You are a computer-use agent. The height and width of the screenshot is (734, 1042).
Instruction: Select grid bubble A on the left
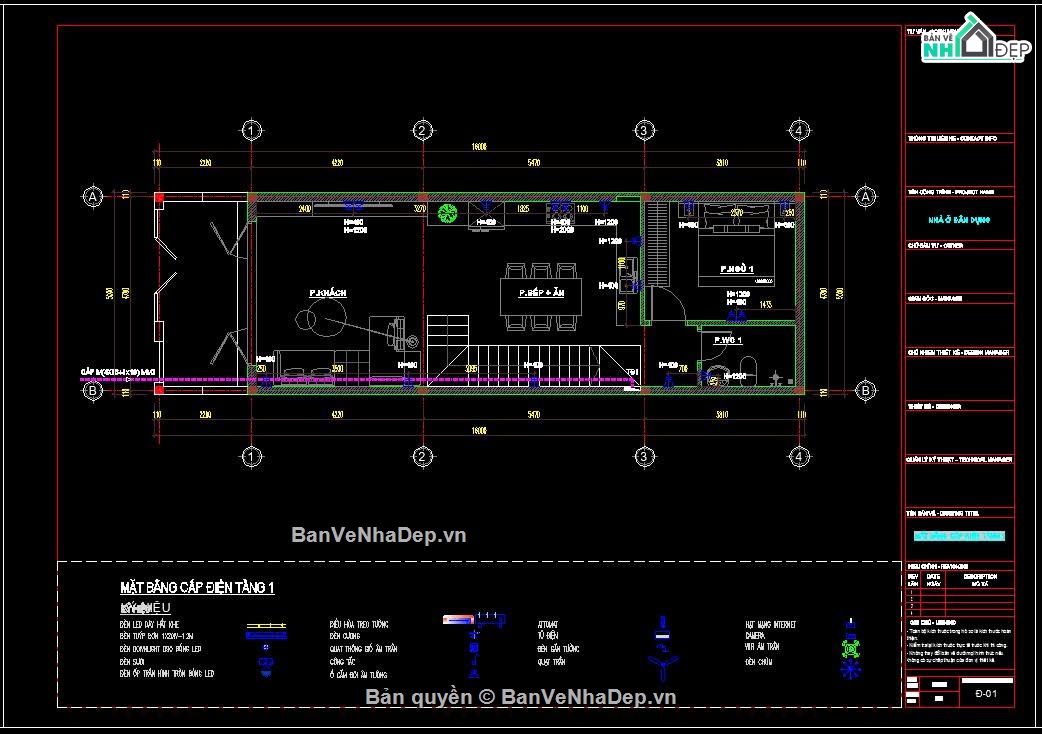[x=92, y=197]
